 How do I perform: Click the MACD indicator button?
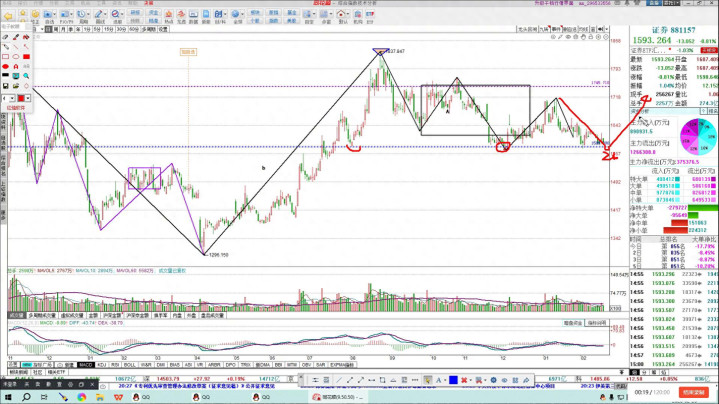pyautogui.click(x=86, y=365)
